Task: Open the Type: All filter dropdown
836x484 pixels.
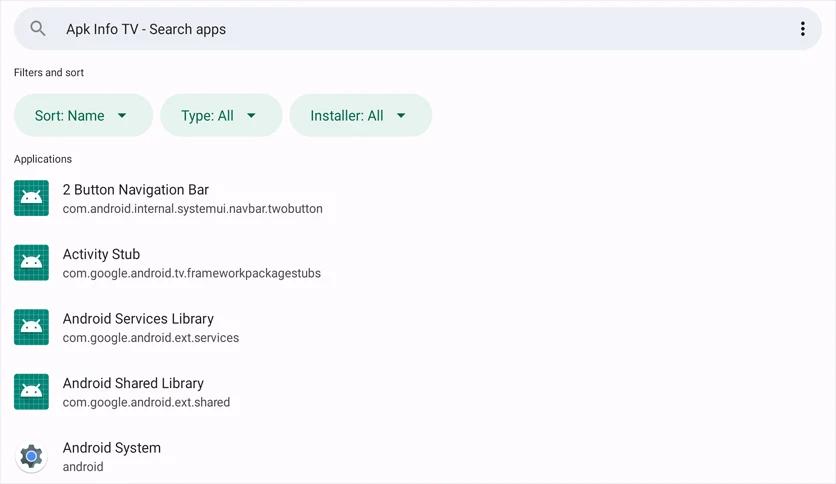Action: pyautogui.click(x=221, y=116)
